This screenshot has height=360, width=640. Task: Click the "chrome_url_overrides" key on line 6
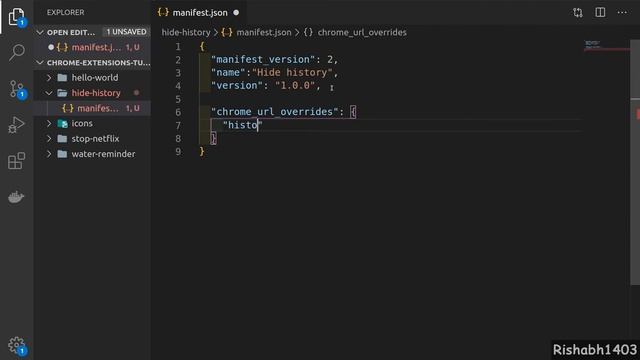[x=275, y=112]
